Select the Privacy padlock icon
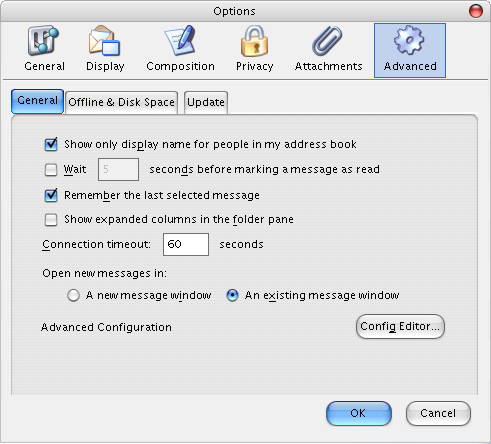This screenshot has height=444, width=491. click(254, 41)
